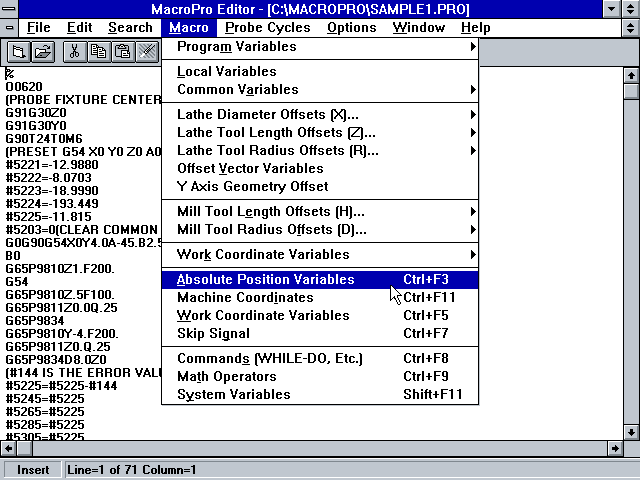Click code line #5224=-193.449
This screenshot has width=640, height=480.
point(52,204)
